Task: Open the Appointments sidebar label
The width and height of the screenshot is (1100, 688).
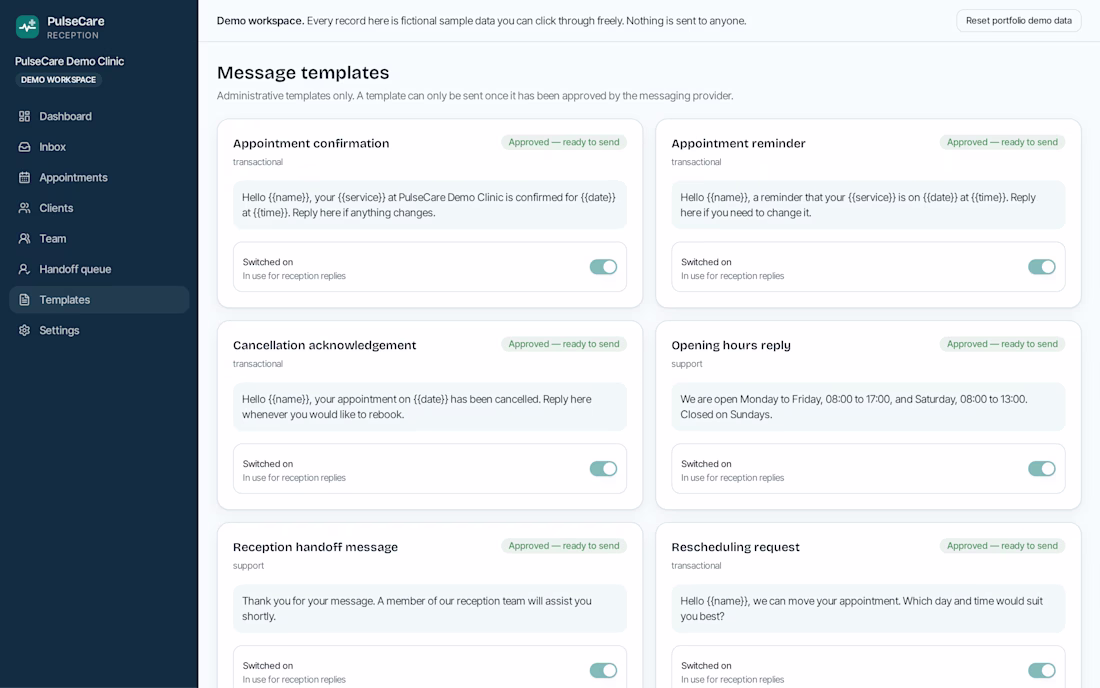Action: 74,177
